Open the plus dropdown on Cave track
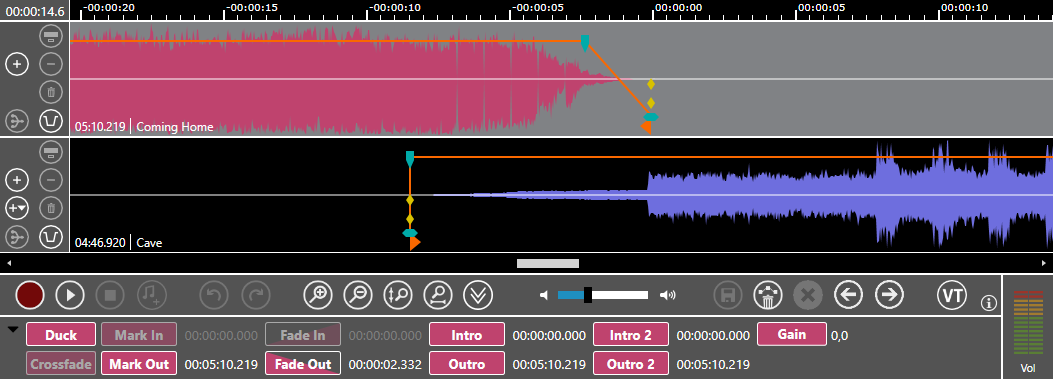Image resolution: width=1053 pixels, height=379 pixels. [17, 208]
